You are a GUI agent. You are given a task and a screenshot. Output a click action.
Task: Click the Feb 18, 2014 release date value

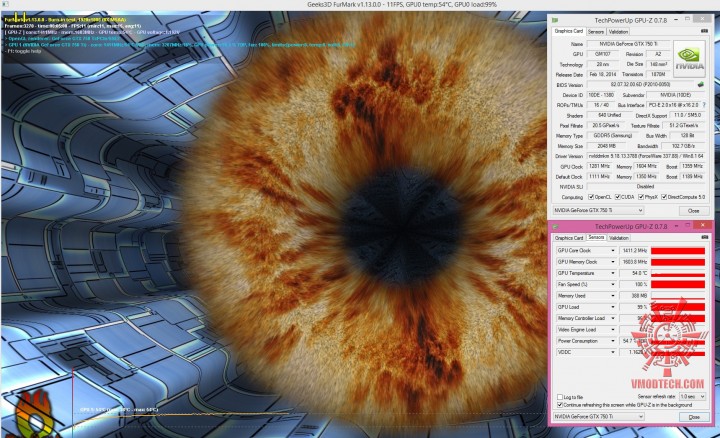pos(602,74)
